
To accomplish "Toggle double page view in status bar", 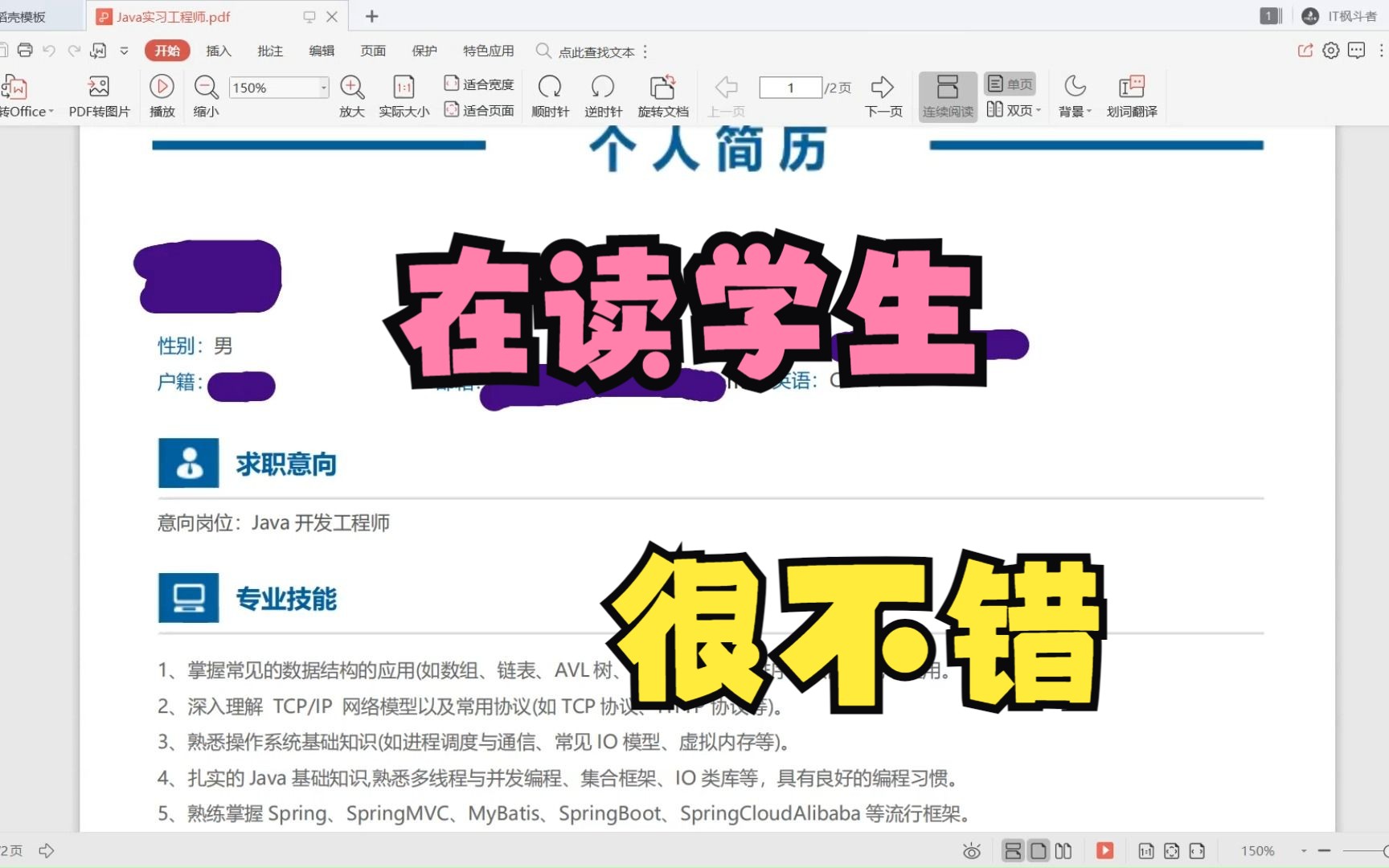I will tap(1063, 851).
